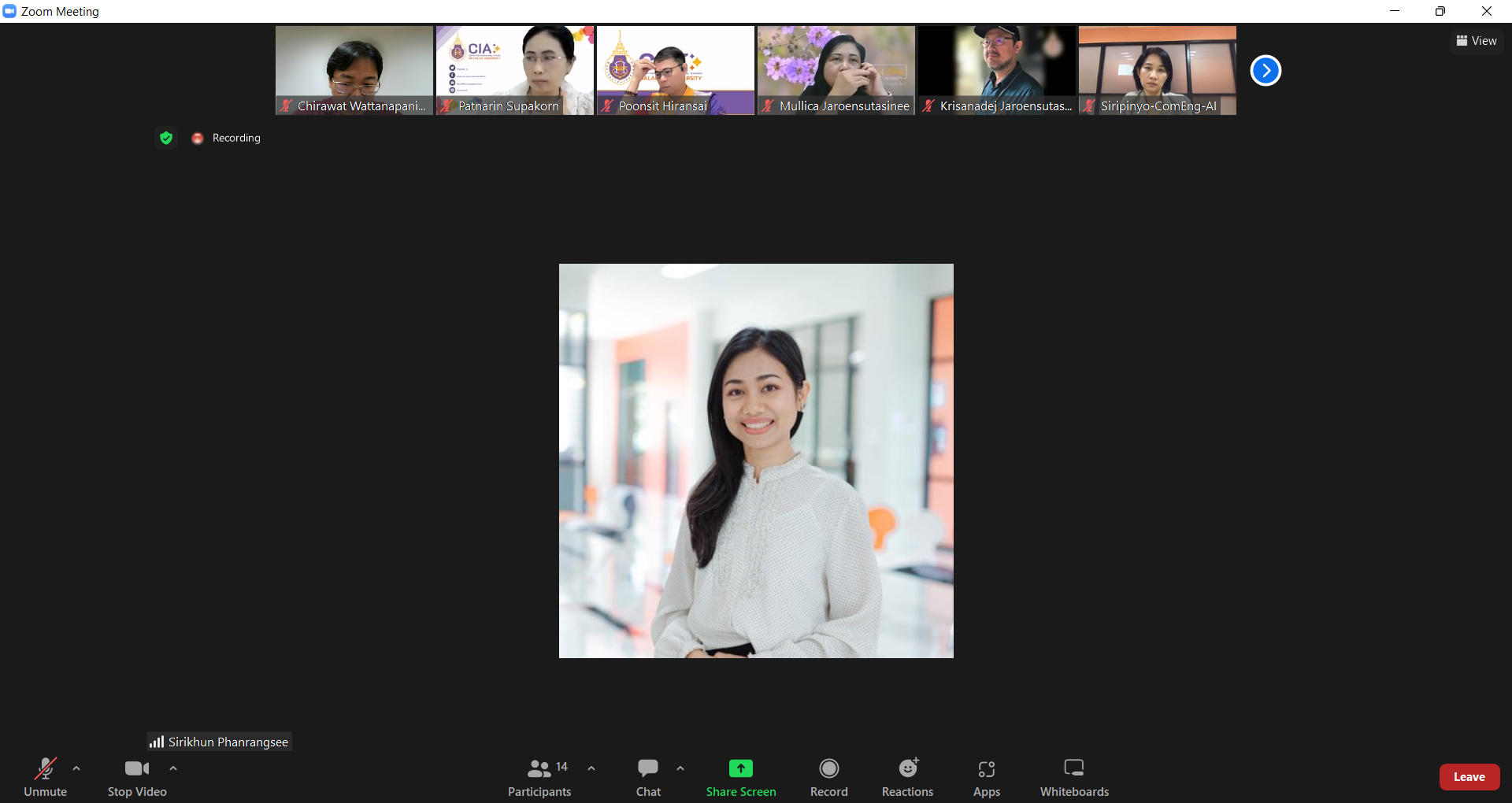Open the Chat panel
This screenshot has height=803, width=1512.
(648, 776)
